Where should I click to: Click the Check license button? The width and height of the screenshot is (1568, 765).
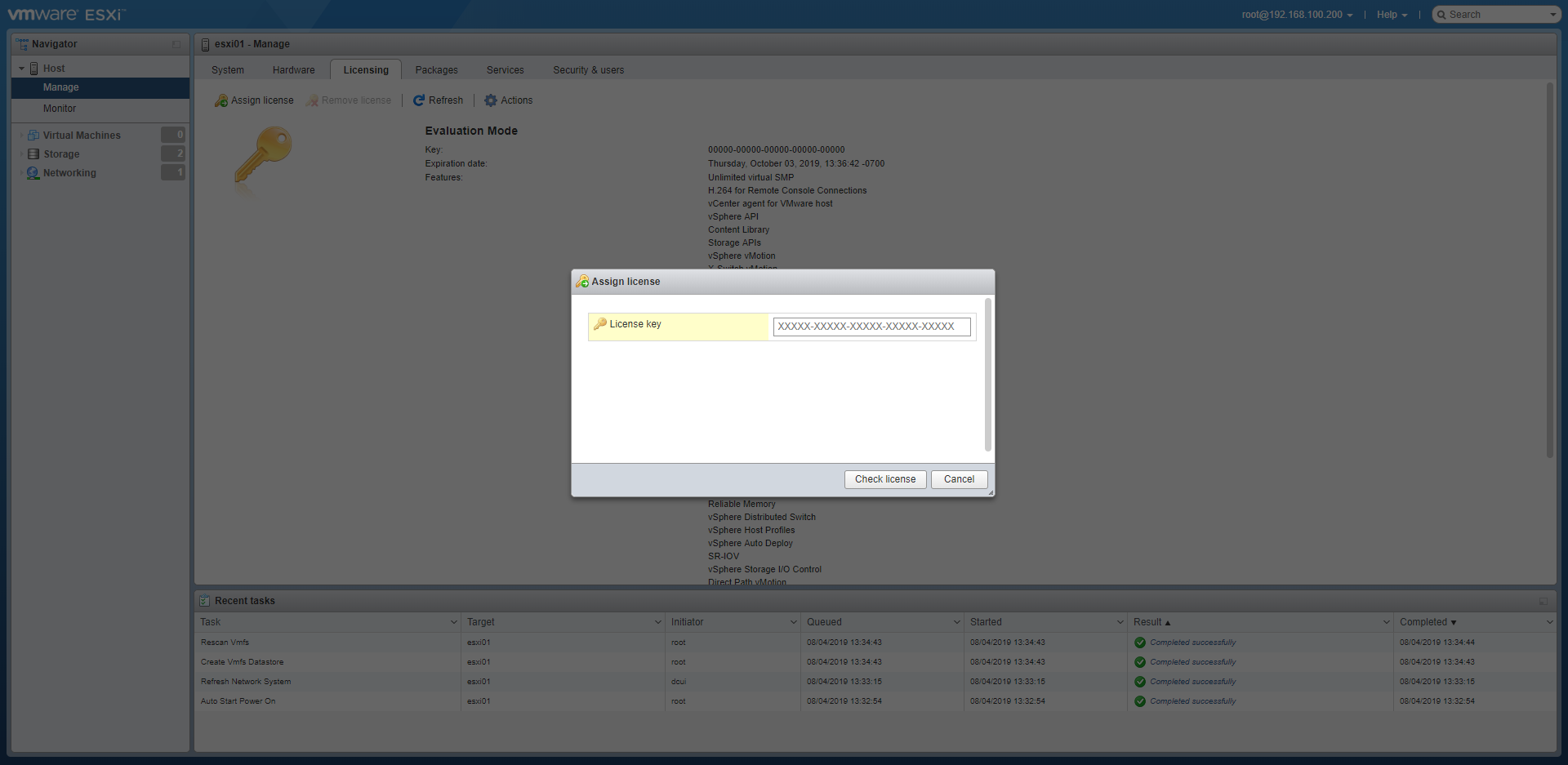pos(885,479)
